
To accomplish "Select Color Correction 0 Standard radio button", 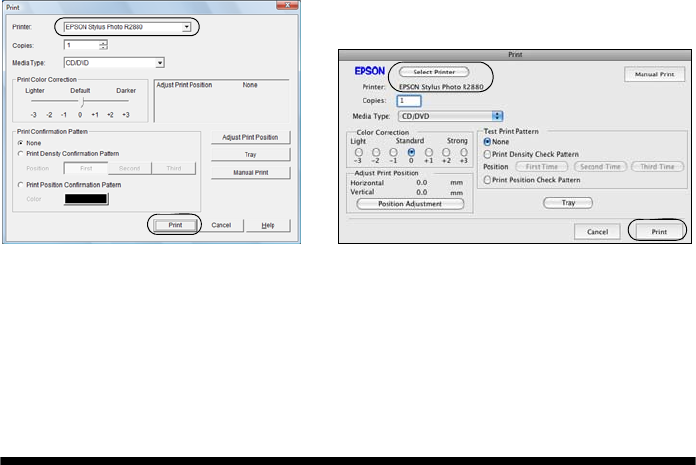I will 411,153.
